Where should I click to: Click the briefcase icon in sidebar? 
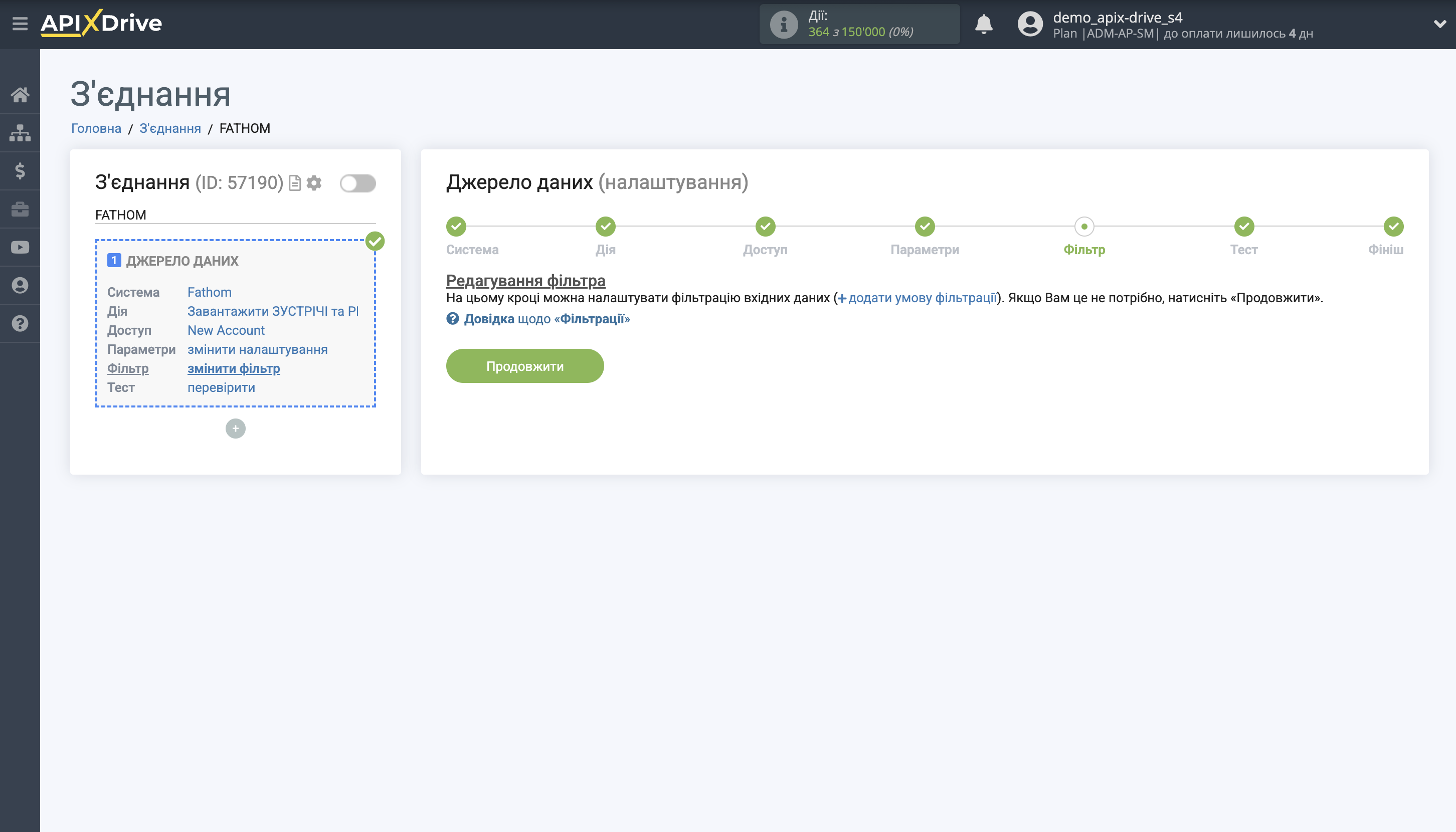(x=20, y=209)
